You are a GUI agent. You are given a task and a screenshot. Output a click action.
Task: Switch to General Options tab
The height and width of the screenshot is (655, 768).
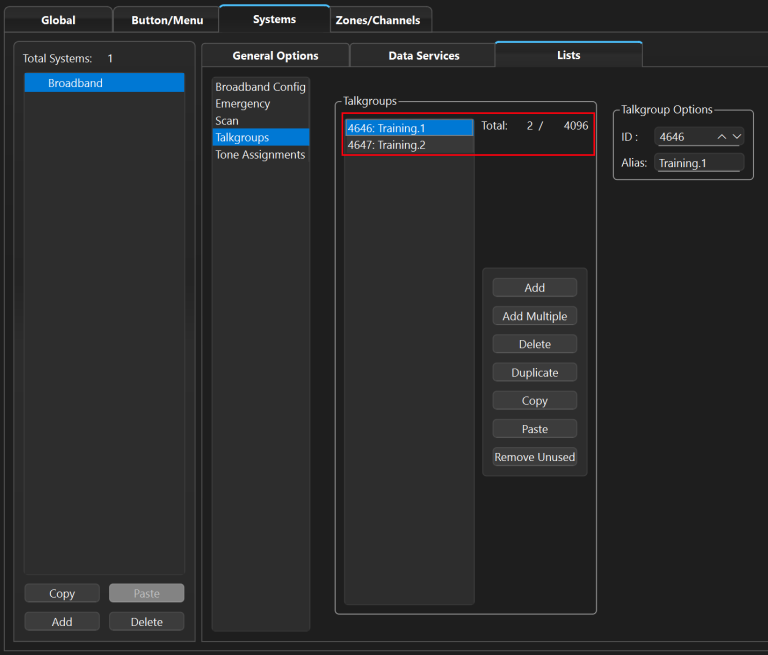[x=275, y=56]
